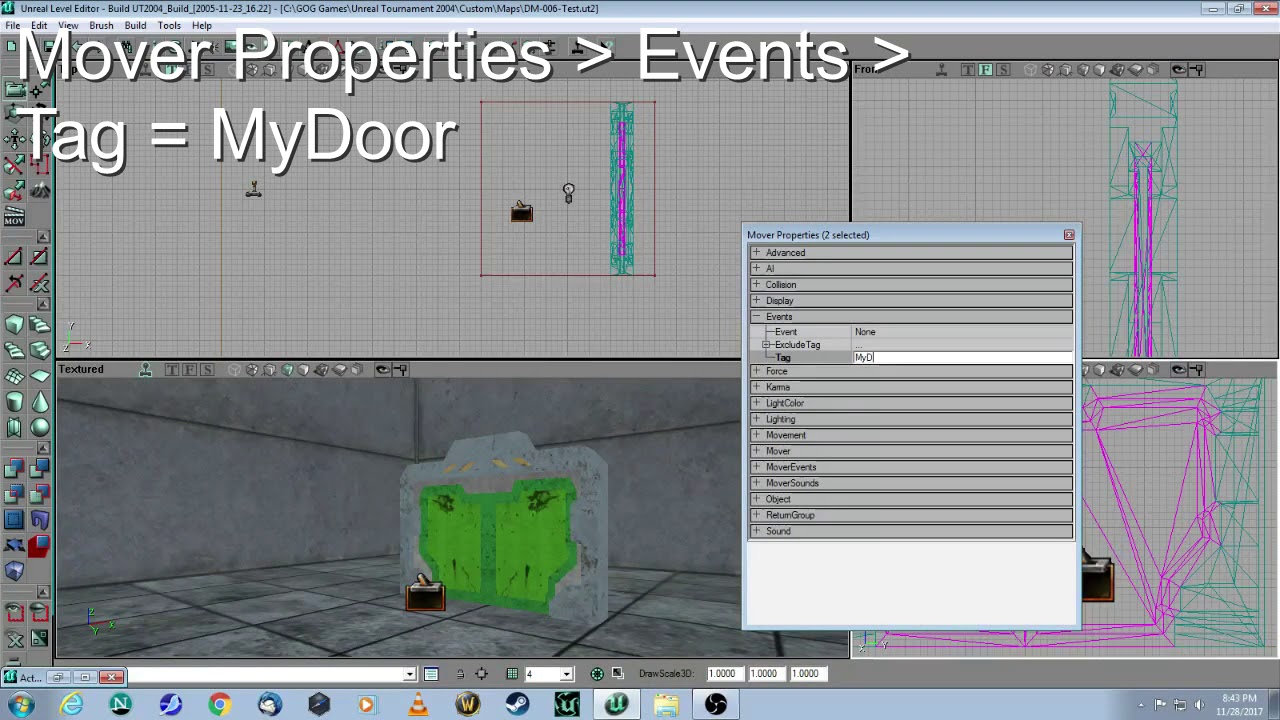Click the Add Special Brush blue square icon
The width and height of the screenshot is (1280, 720).
pyautogui.click(x=15, y=519)
